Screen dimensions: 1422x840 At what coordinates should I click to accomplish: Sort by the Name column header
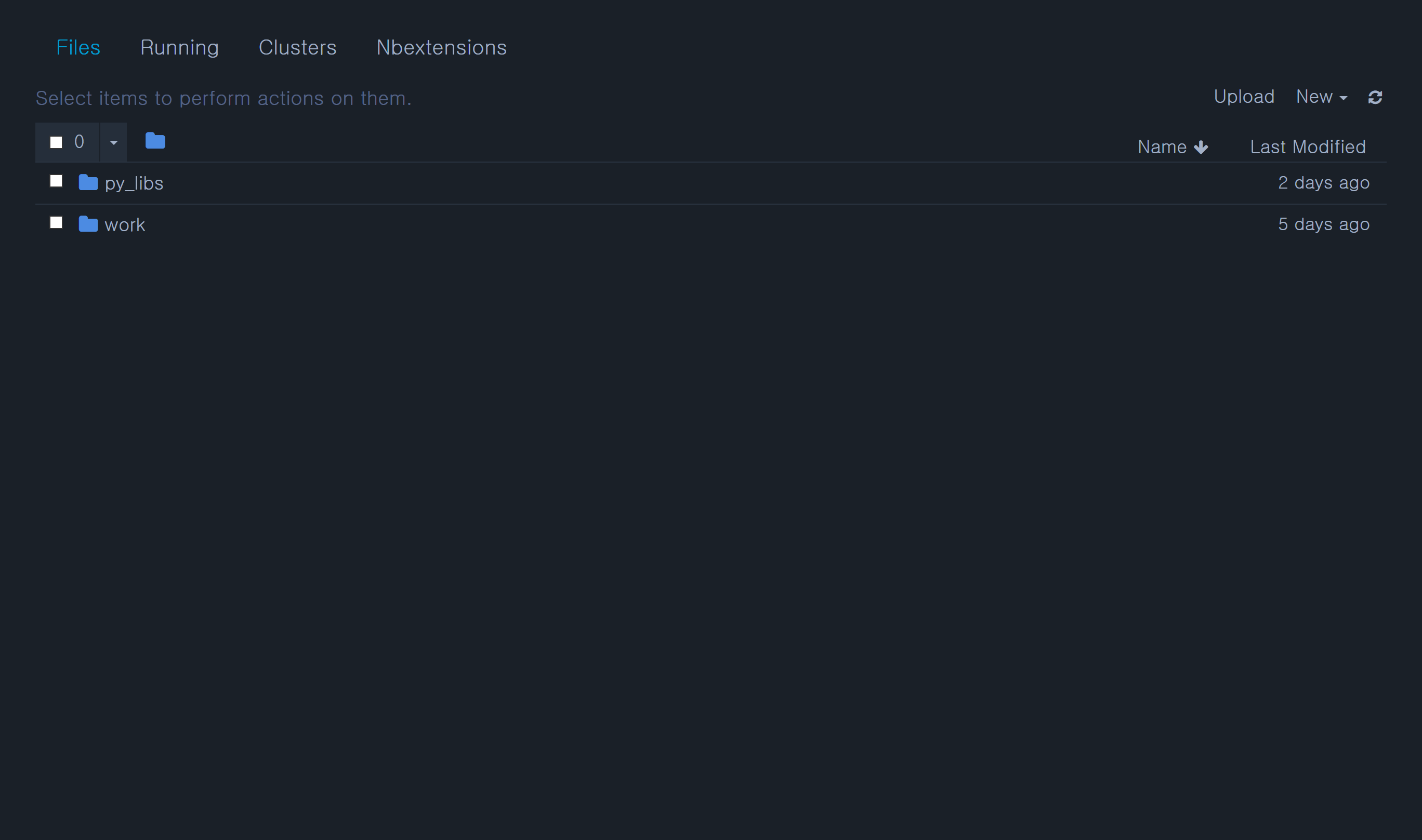click(x=1162, y=147)
